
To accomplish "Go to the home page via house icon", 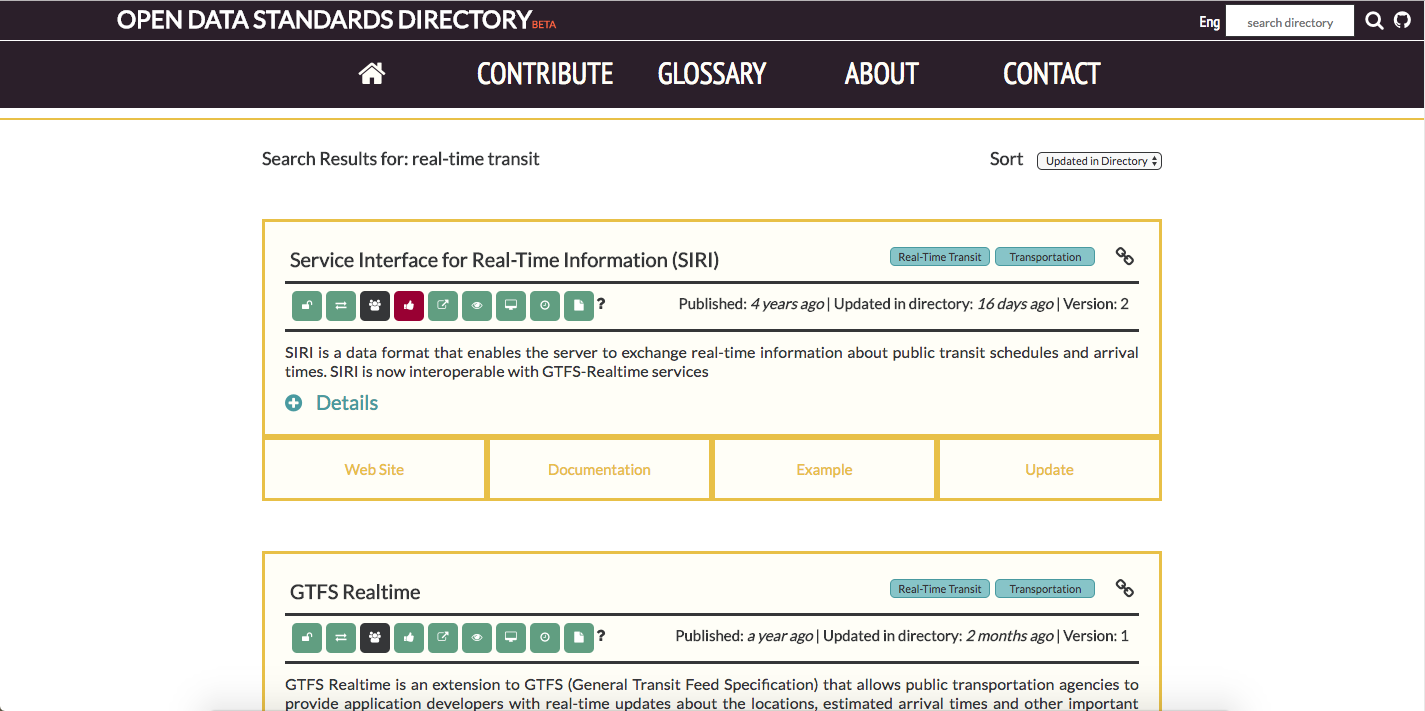I will [372, 73].
